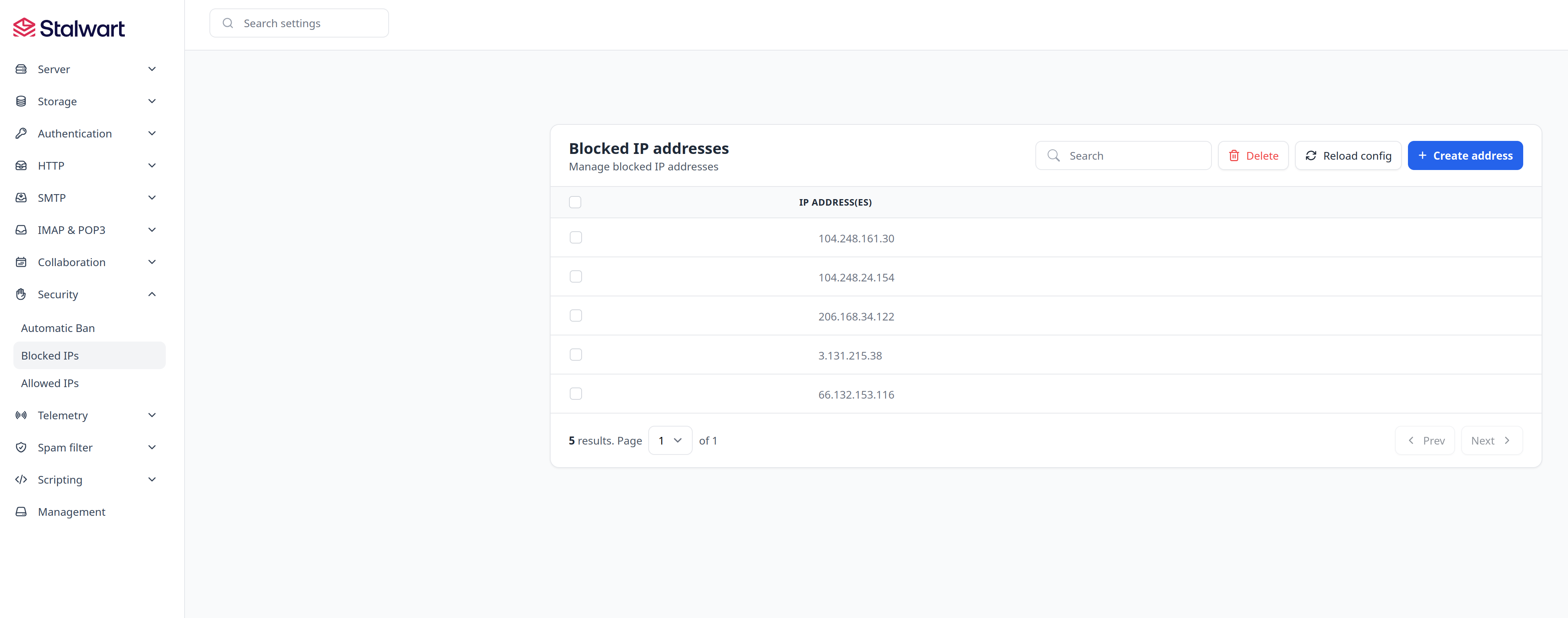Select the Automatic Ban menu item
The width and height of the screenshot is (1568, 618).
(58, 327)
